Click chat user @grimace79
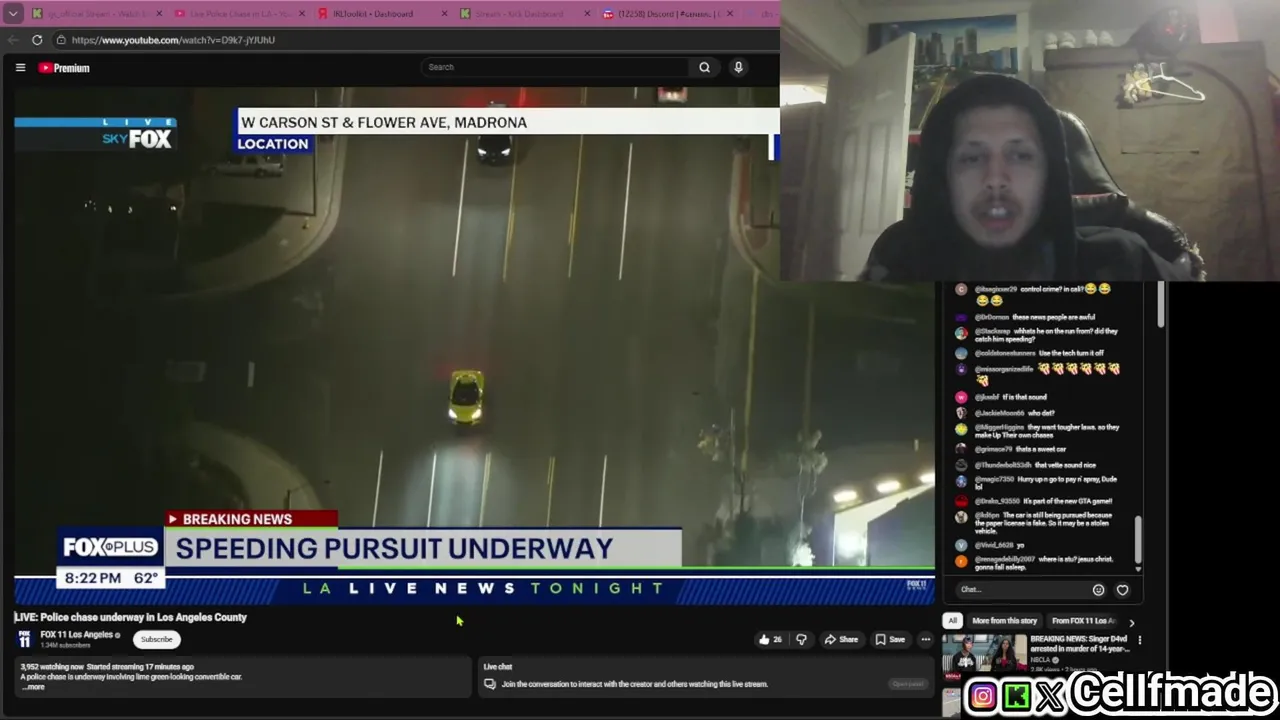 point(994,449)
